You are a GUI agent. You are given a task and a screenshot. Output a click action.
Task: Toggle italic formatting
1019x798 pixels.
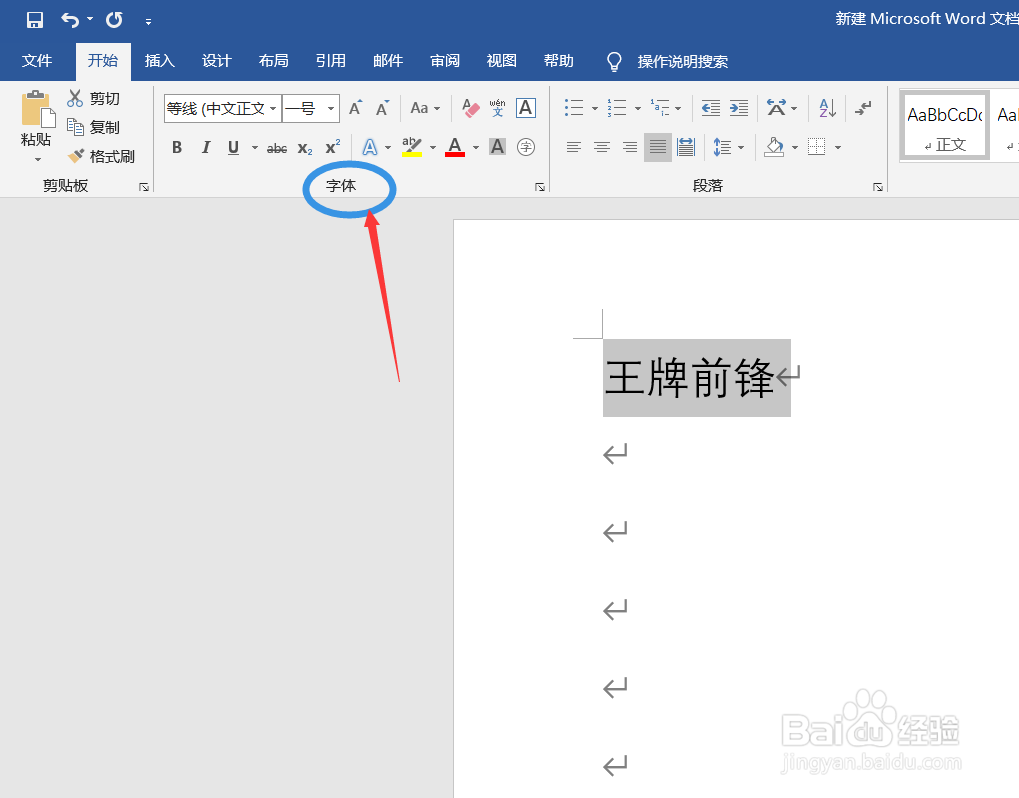(205, 148)
